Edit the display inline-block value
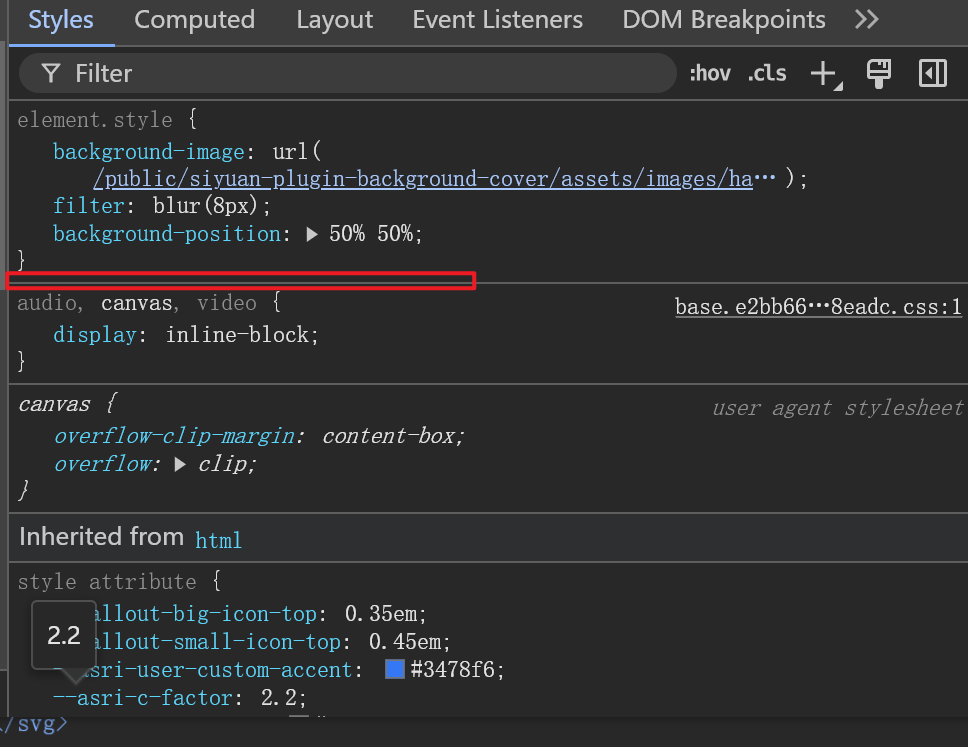Image resolution: width=968 pixels, height=747 pixels. click(240, 335)
